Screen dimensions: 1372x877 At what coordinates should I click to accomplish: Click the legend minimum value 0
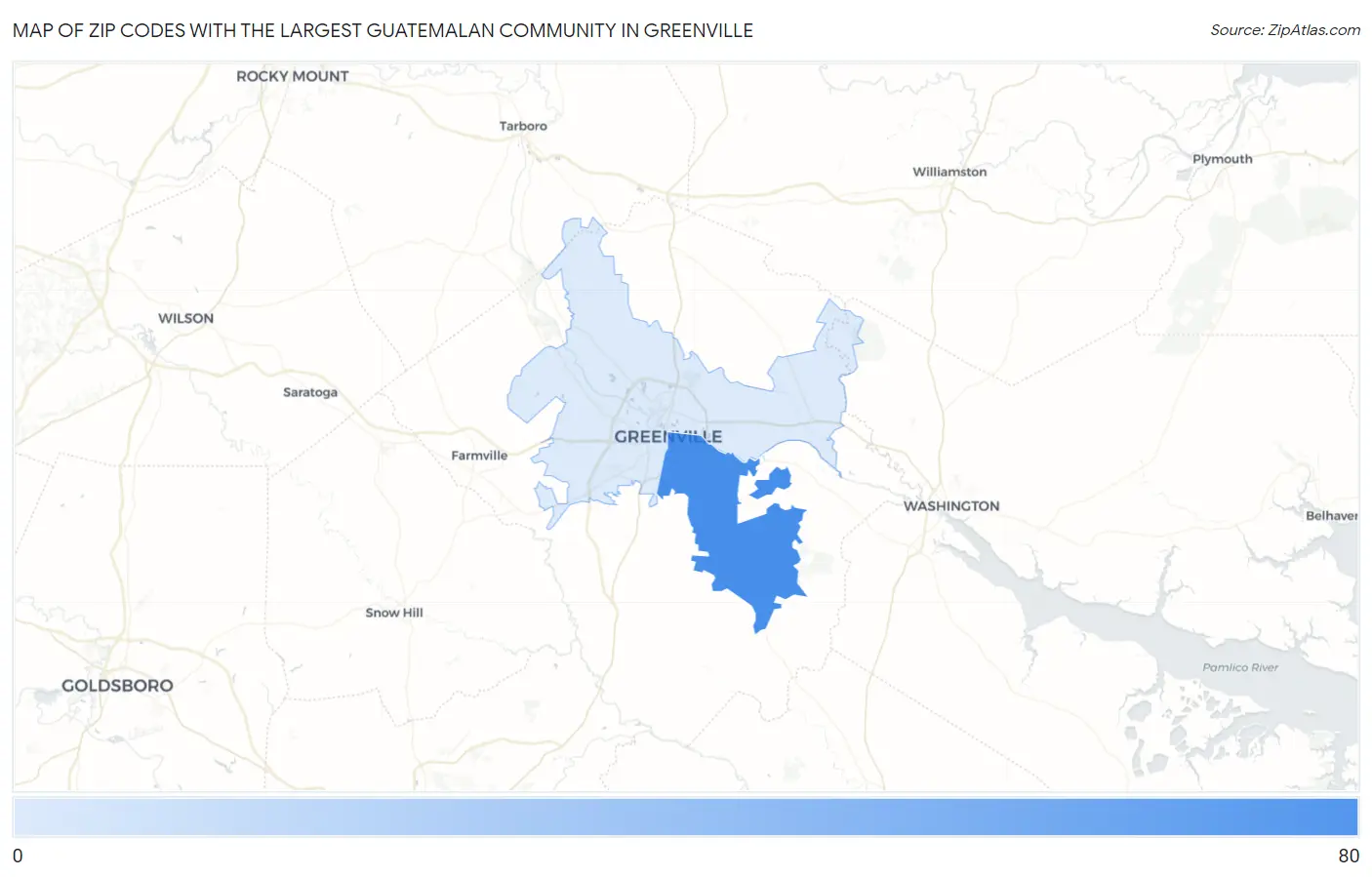(18, 856)
